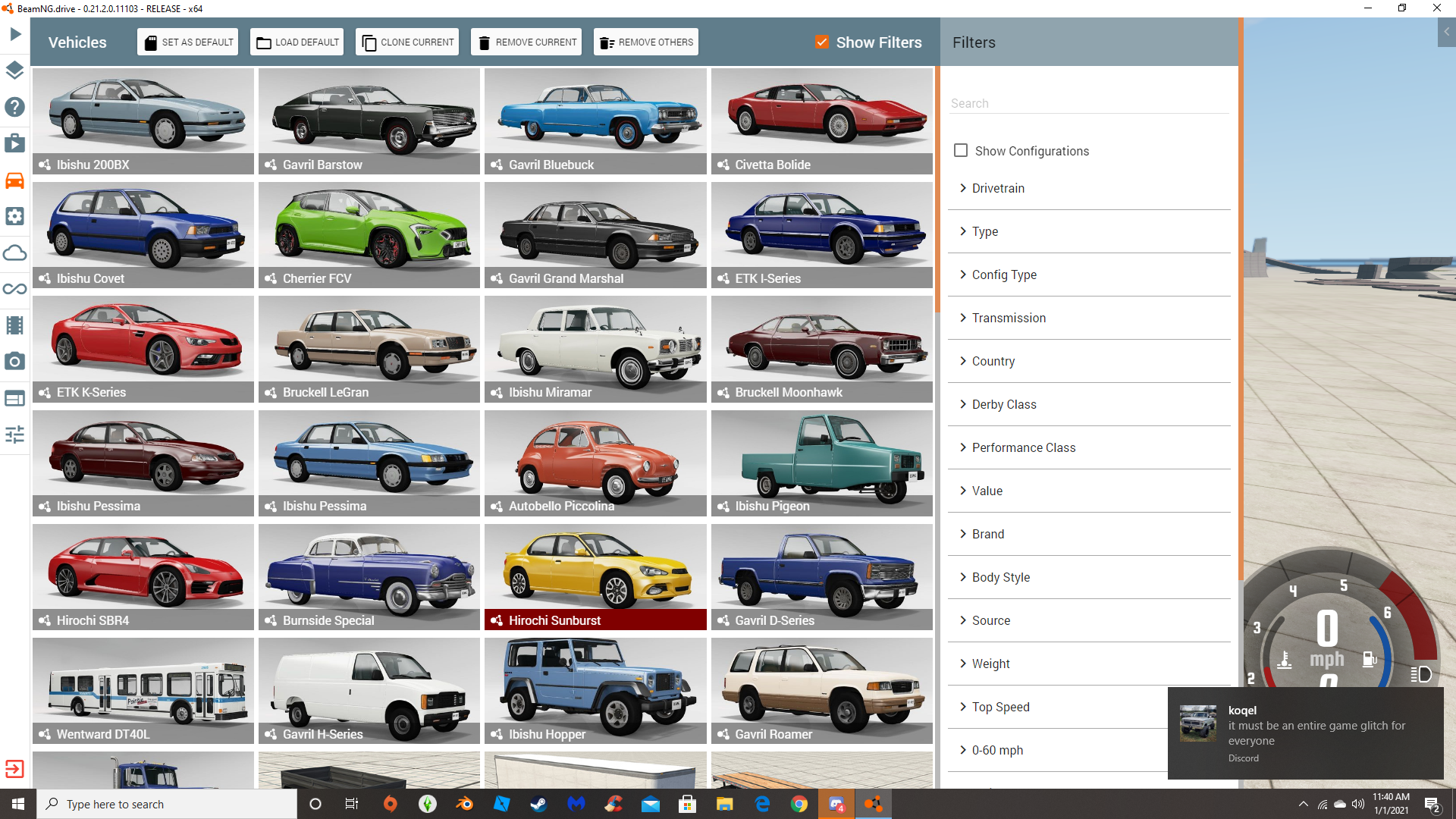Select the Hirochi Sunburst vehicle
The image size is (1456, 819).
(x=595, y=577)
